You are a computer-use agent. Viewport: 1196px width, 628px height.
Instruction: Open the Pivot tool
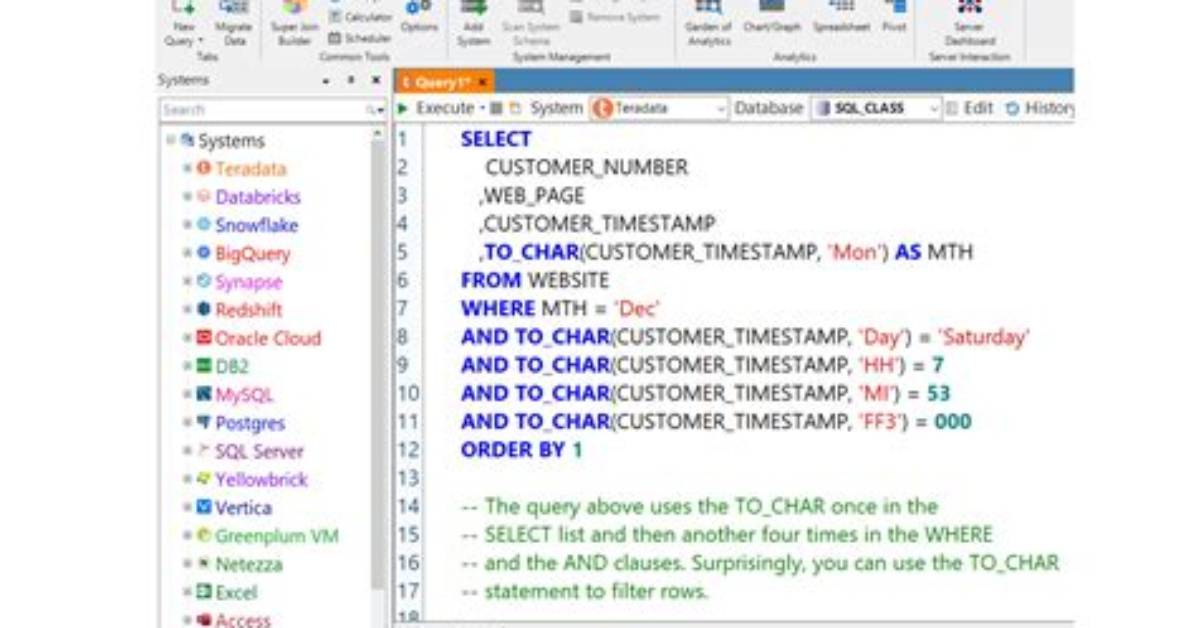894,17
